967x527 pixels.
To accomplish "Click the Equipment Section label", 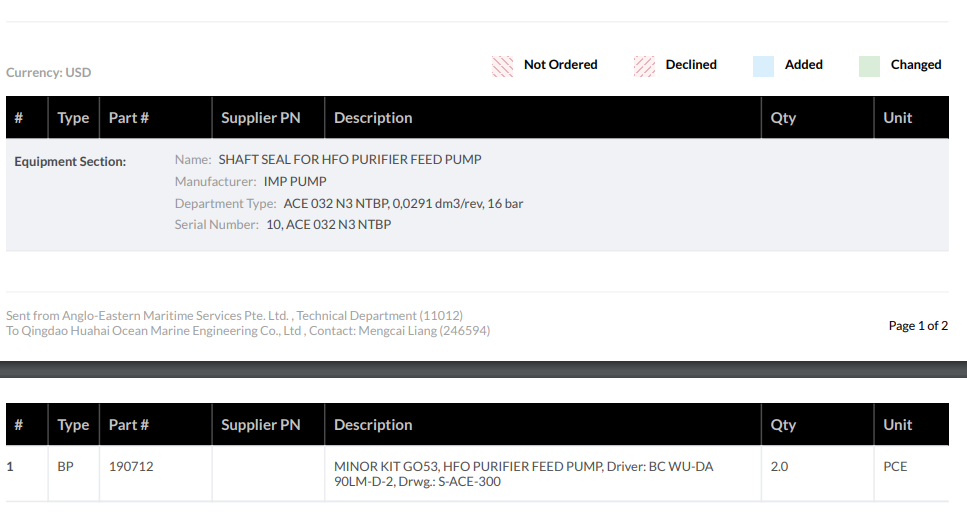I will pos(70,161).
